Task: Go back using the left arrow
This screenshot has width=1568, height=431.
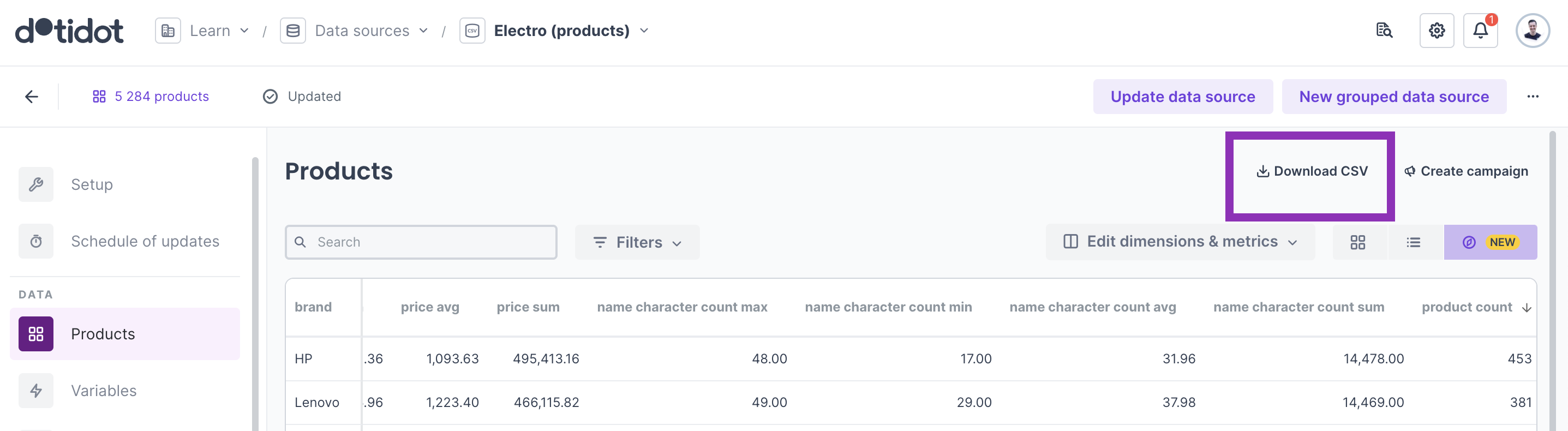Action: 32,97
